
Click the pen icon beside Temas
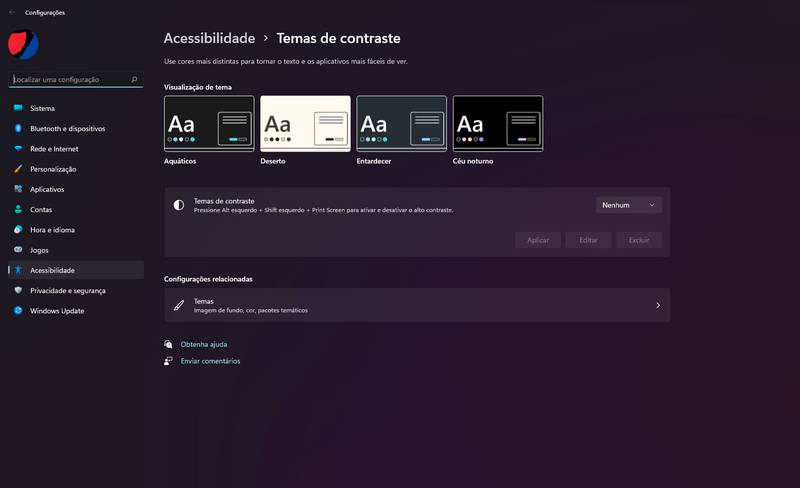[179, 305]
